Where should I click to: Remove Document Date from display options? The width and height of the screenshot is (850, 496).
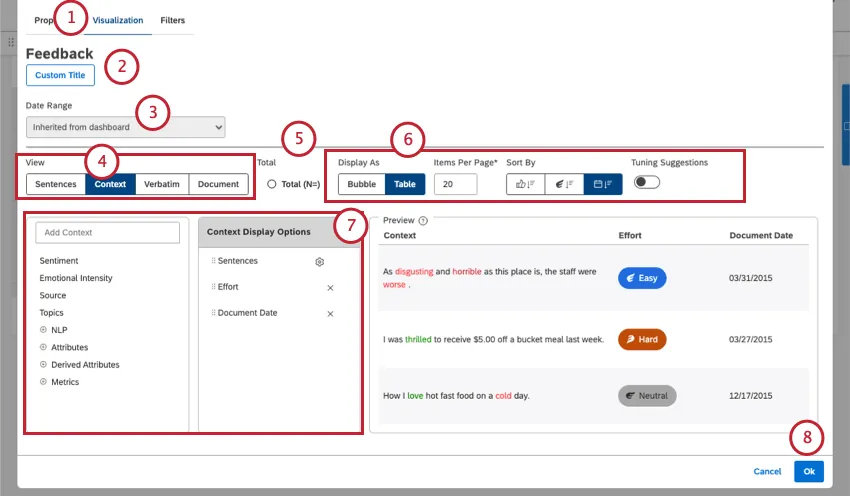click(x=330, y=313)
